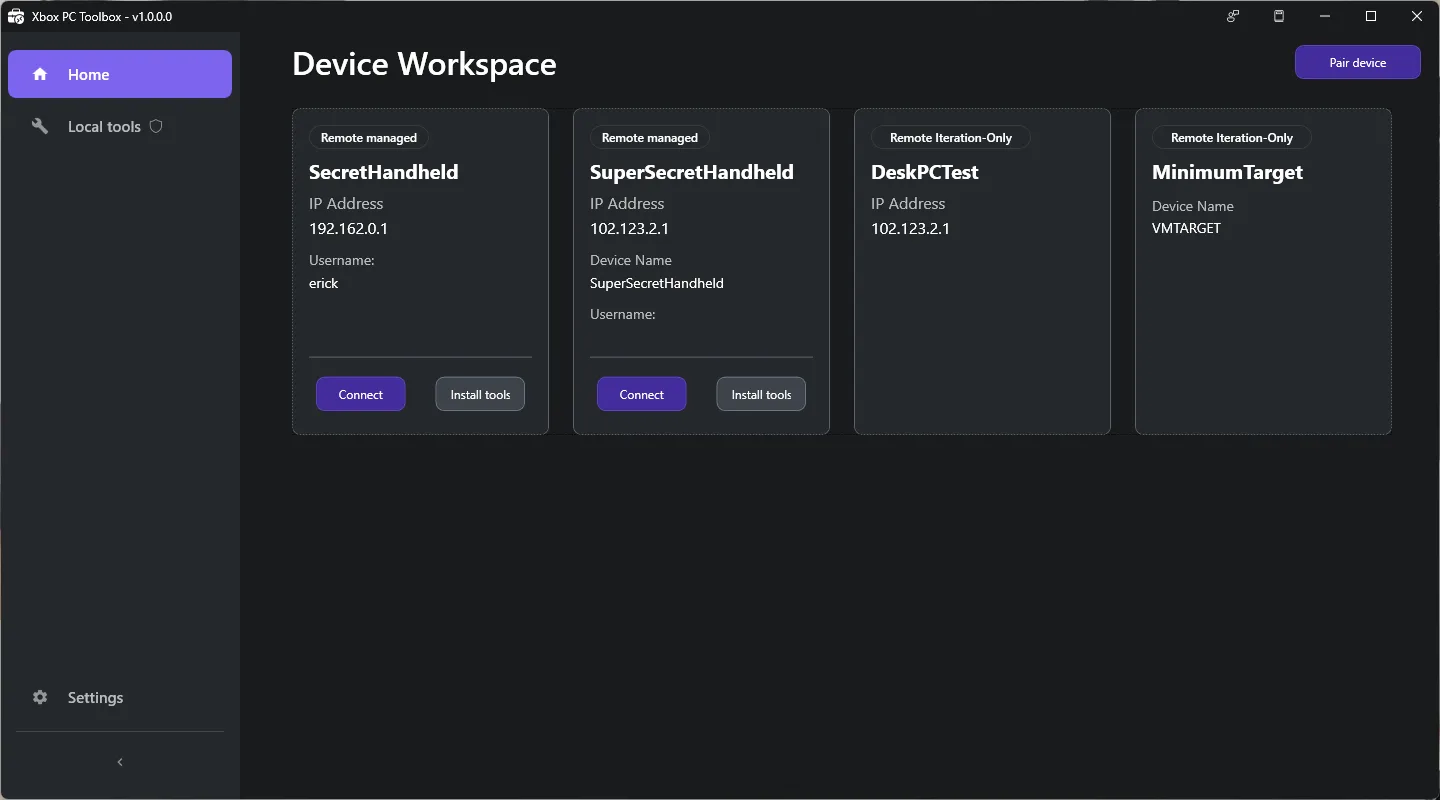This screenshot has height=800, width=1440.
Task: Click the Settings gear icon
Action: pyautogui.click(x=40, y=698)
